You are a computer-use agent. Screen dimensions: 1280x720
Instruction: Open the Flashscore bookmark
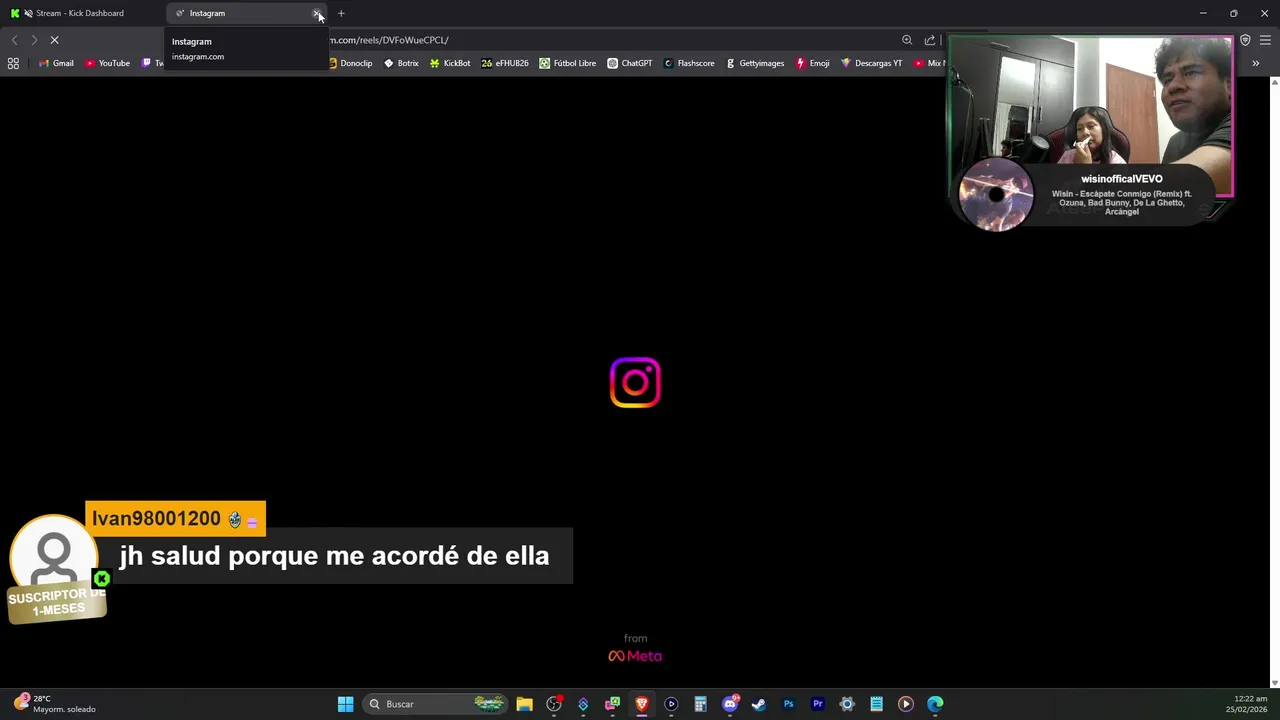[x=689, y=63]
